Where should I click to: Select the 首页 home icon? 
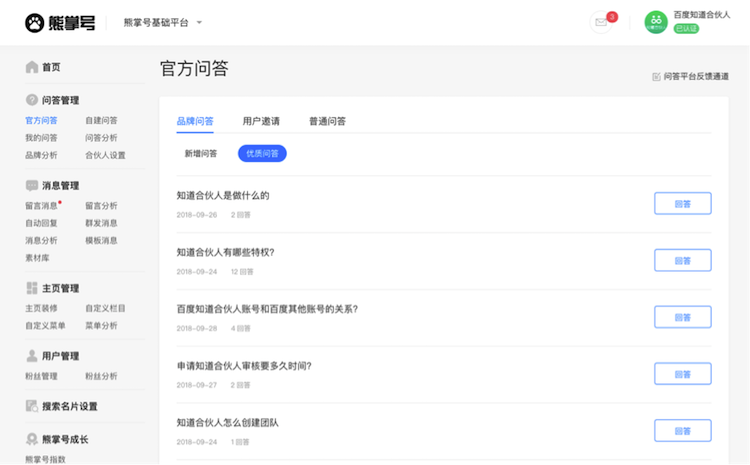click(x=32, y=67)
